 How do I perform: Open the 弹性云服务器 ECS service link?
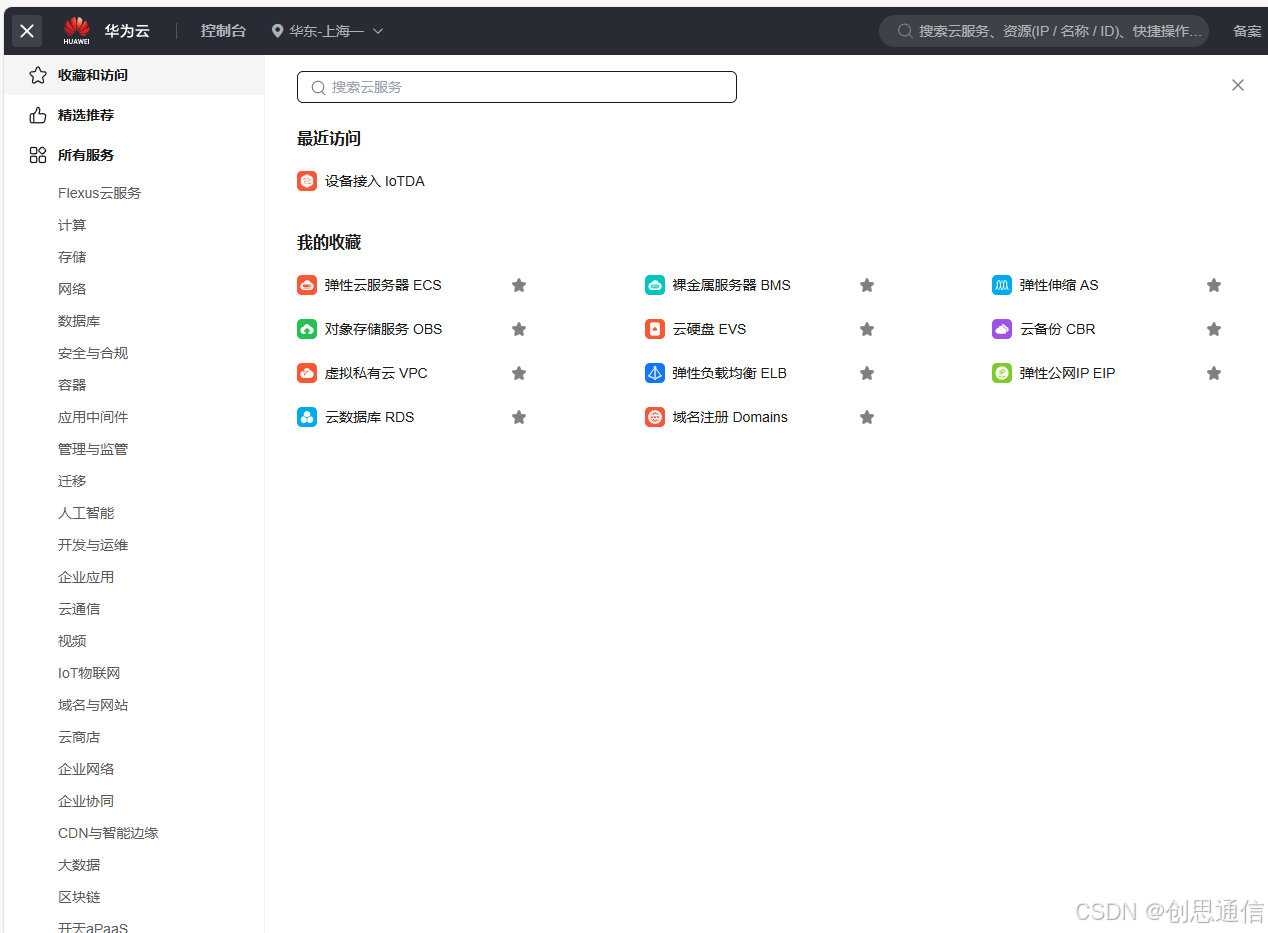coord(383,285)
